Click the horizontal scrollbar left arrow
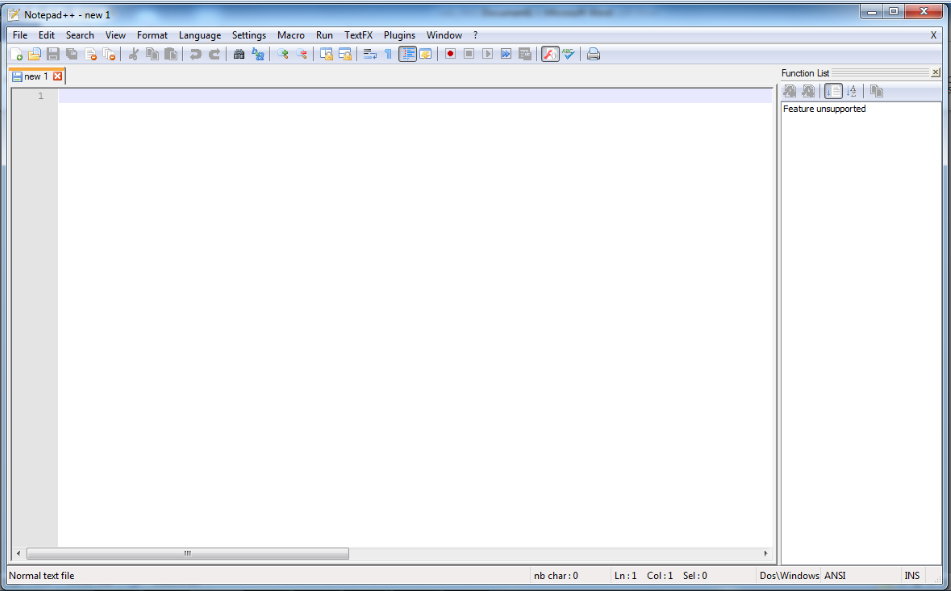The width and height of the screenshot is (951, 591). [19, 553]
